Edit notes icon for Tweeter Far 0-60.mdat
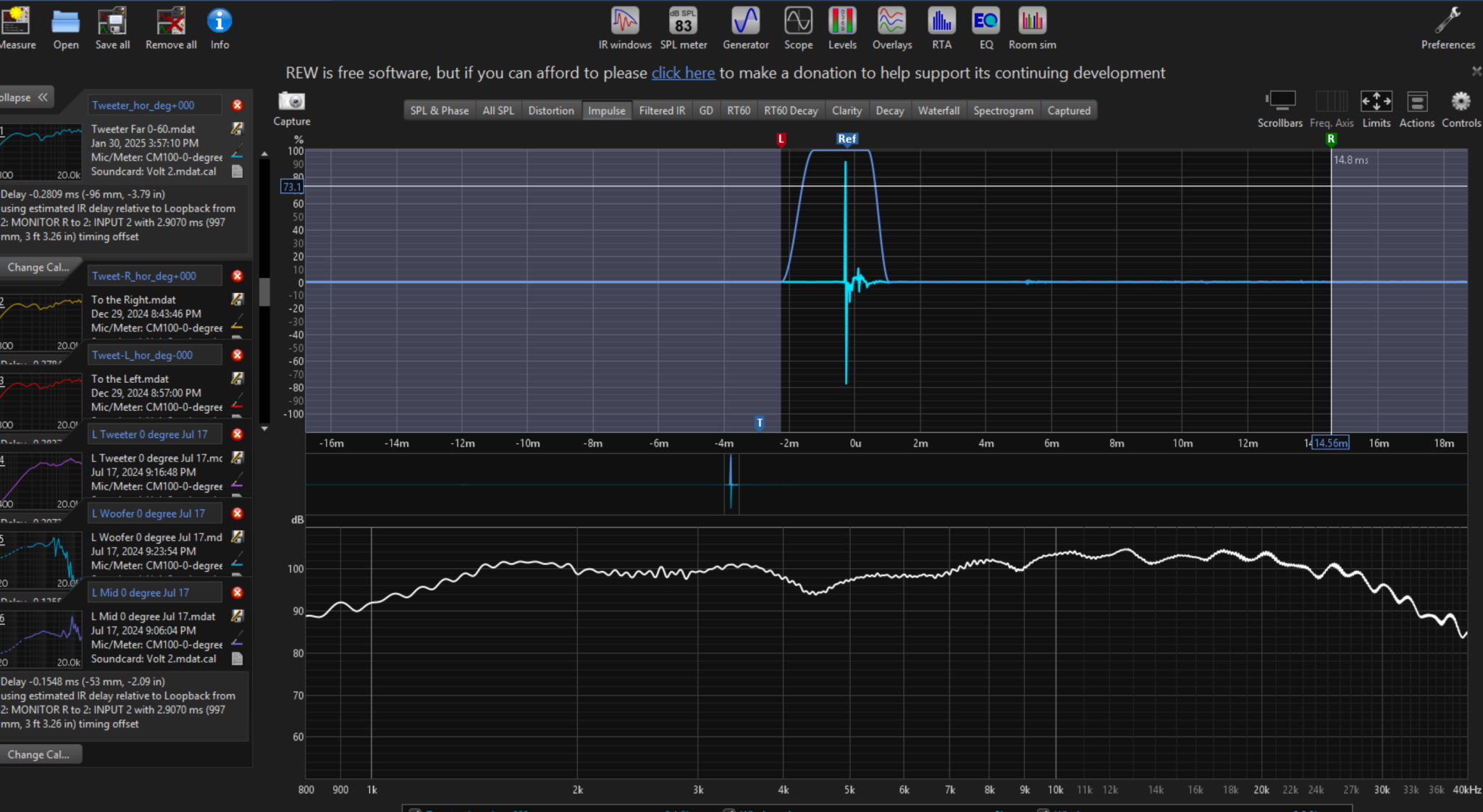This screenshot has width=1483, height=812. point(237,128)
